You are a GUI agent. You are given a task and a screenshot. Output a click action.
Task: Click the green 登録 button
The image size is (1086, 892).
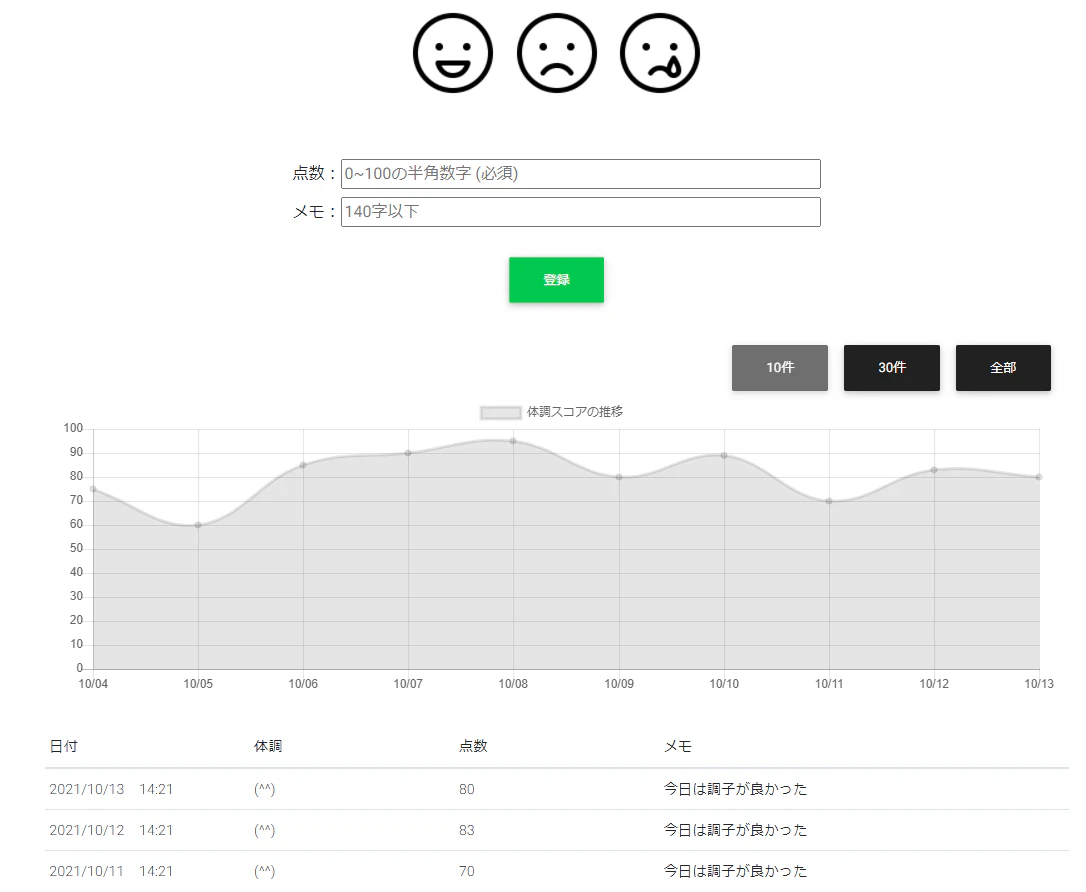556,280
